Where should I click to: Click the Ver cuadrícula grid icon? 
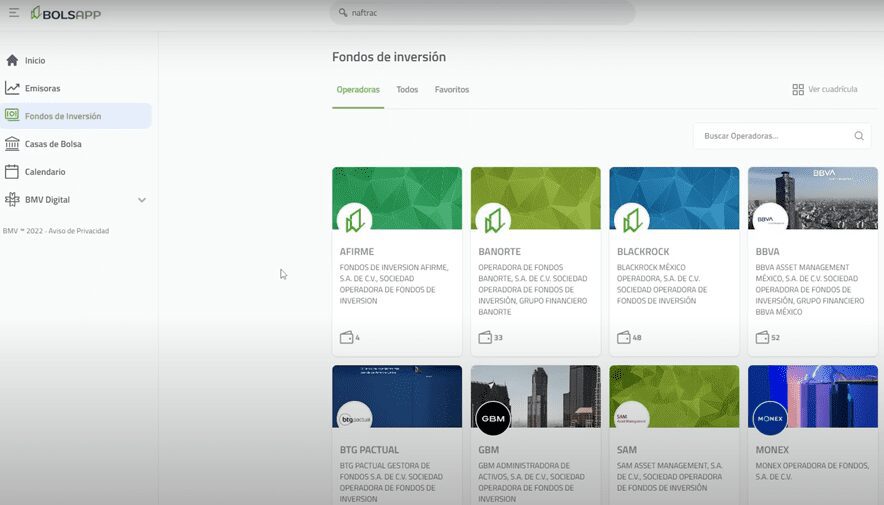tap(798, 90)
